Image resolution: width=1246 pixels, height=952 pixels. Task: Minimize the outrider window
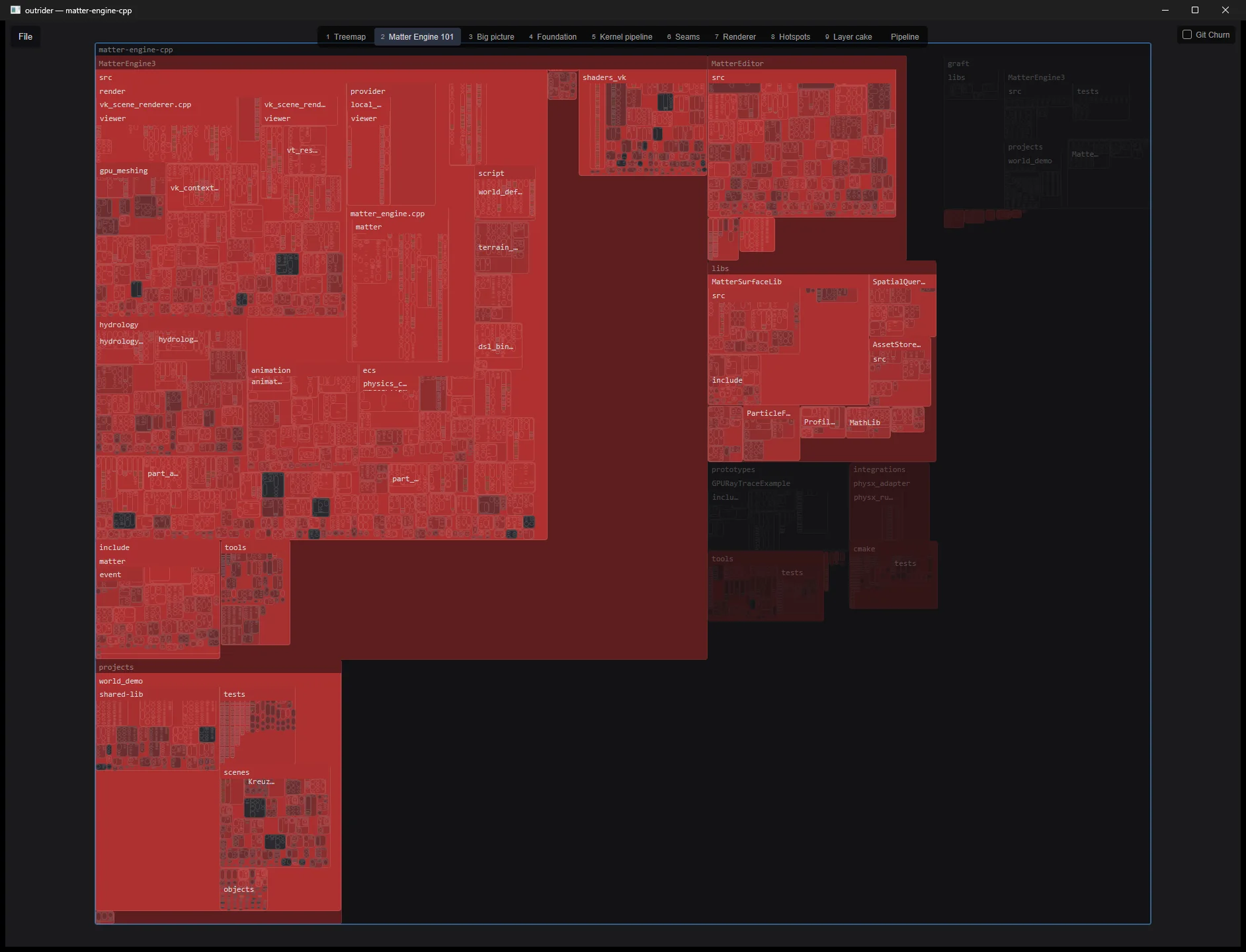pos(1165,10)
